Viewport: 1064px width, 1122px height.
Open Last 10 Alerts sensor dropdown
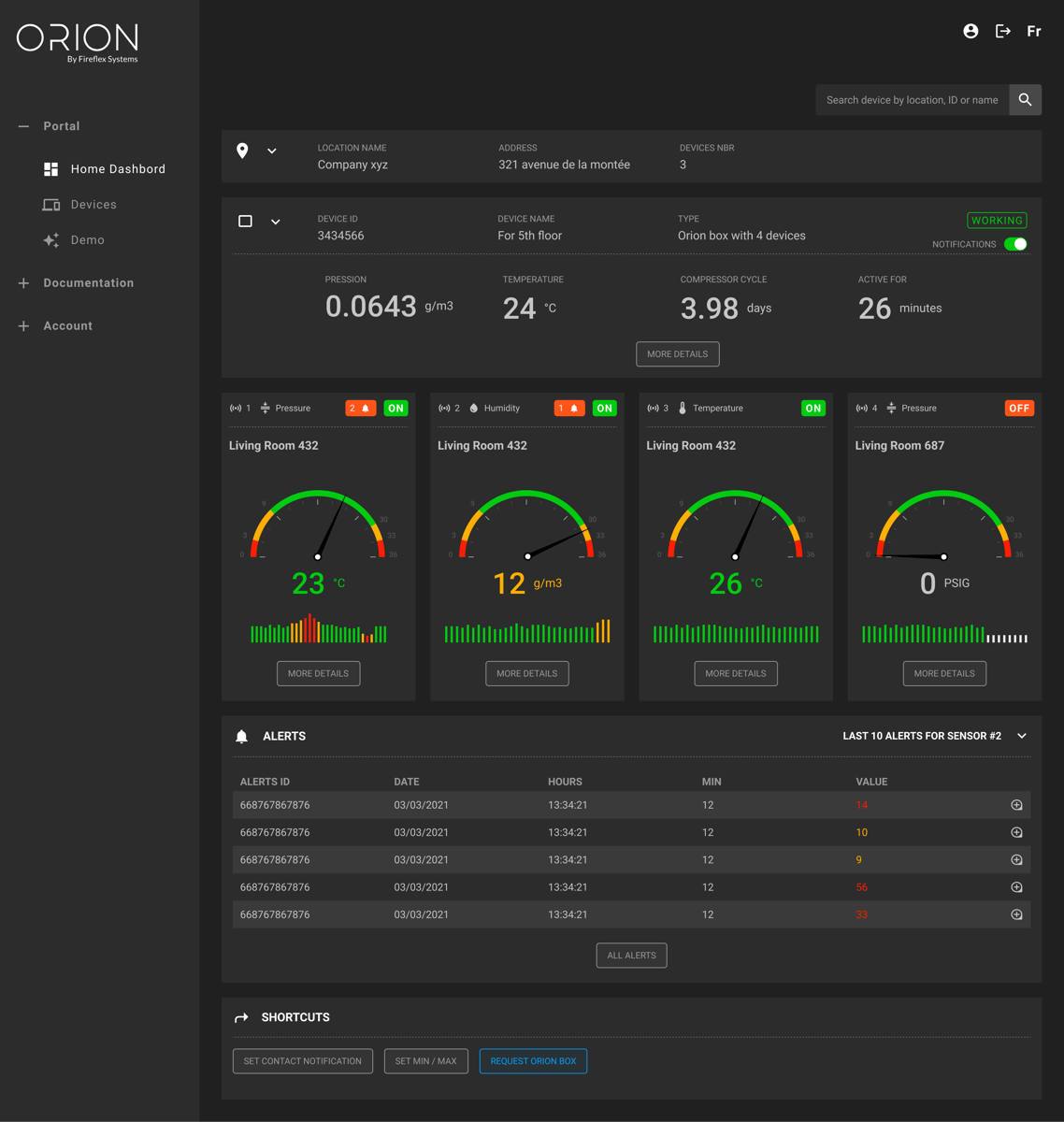tap(935, 736)
